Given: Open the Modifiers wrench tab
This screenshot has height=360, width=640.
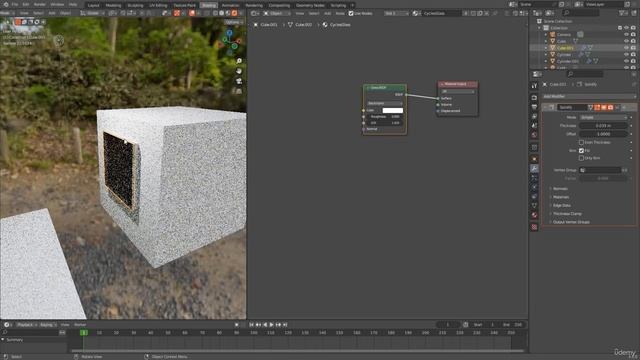Looking at the screenshot, I should (534, 168).
